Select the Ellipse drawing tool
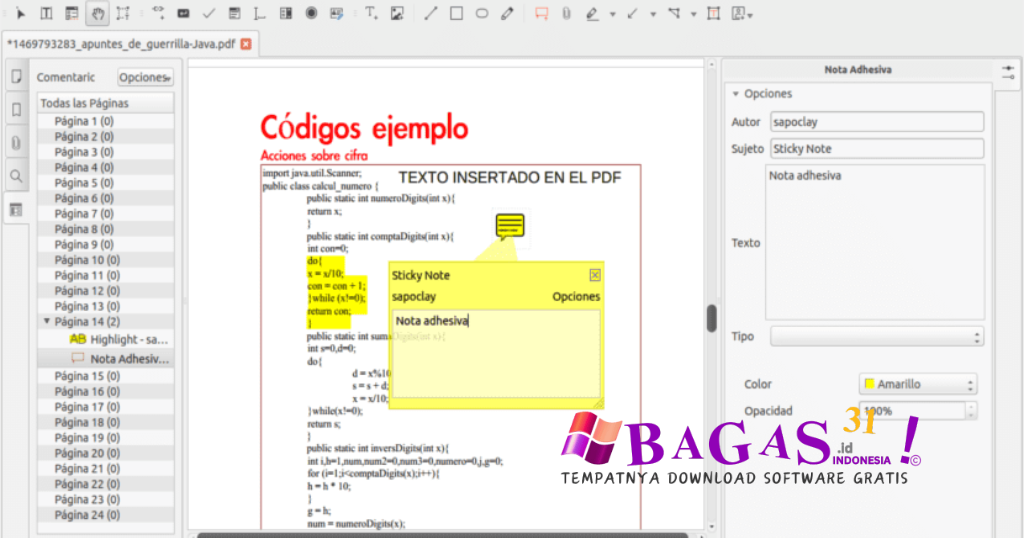 point(482,13)
